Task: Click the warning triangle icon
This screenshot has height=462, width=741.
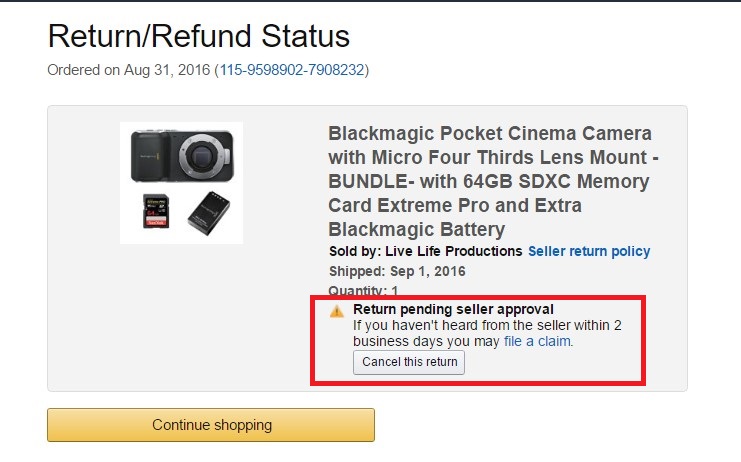Action: point(338,311)
